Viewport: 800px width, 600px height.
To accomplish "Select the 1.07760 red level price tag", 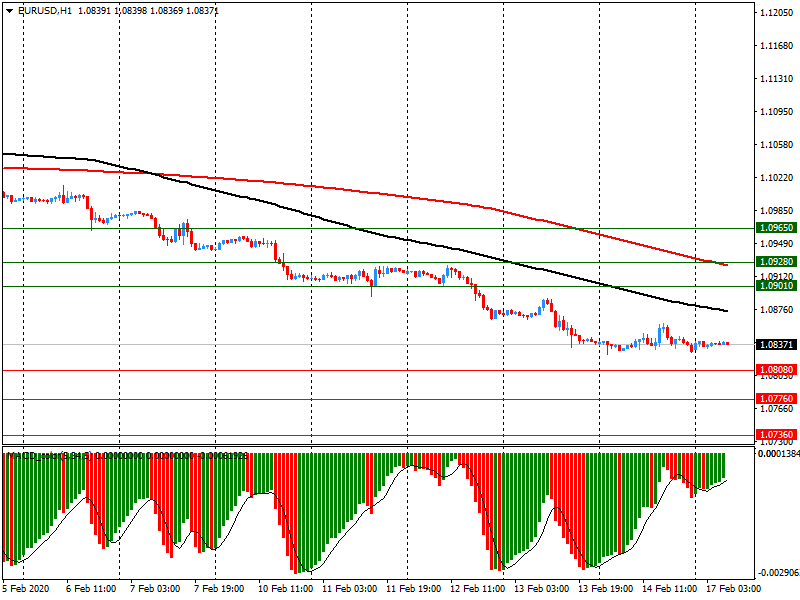I will click(x=776, y=399).
